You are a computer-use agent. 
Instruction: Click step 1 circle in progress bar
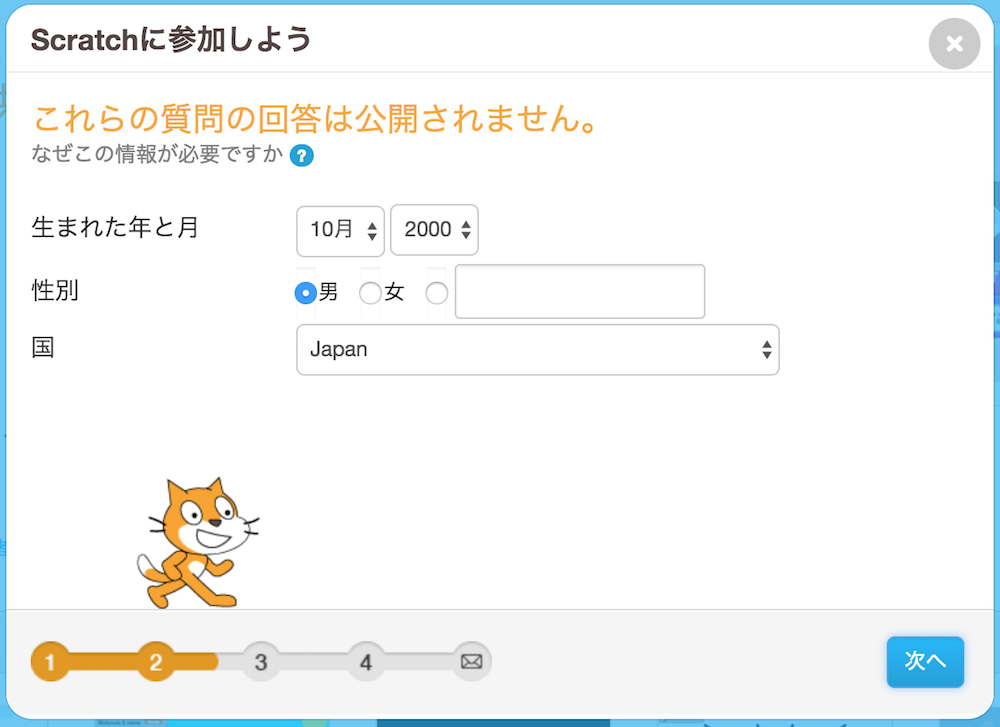pyautogui.click(x=51, y=661)
